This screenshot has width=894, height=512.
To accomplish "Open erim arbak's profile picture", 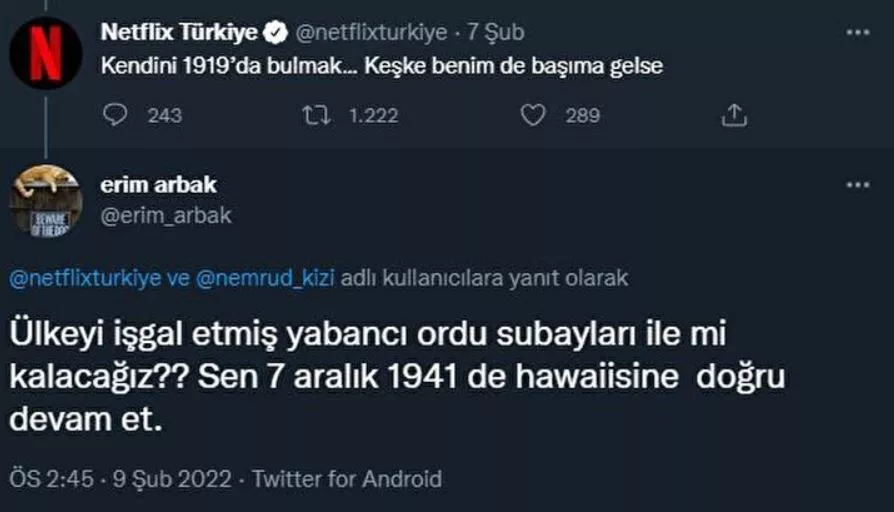I will pos(46,201).
